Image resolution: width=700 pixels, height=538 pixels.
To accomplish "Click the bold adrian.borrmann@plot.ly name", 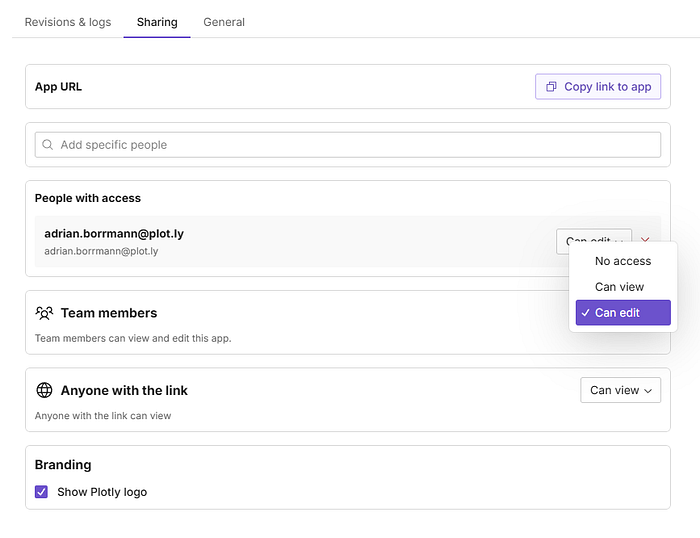I will click(x=114, y=234).
